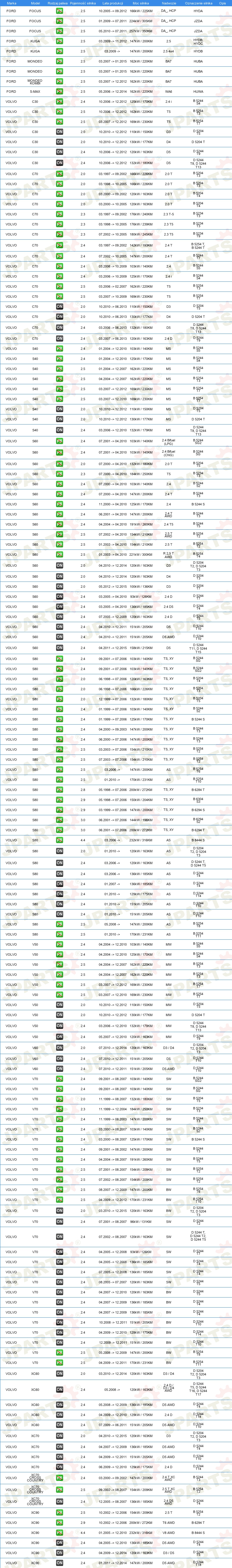Click petrol icon in FORD S-MAX row
The width and height of the screenshot is (232, 1568).
coord(59,91)
